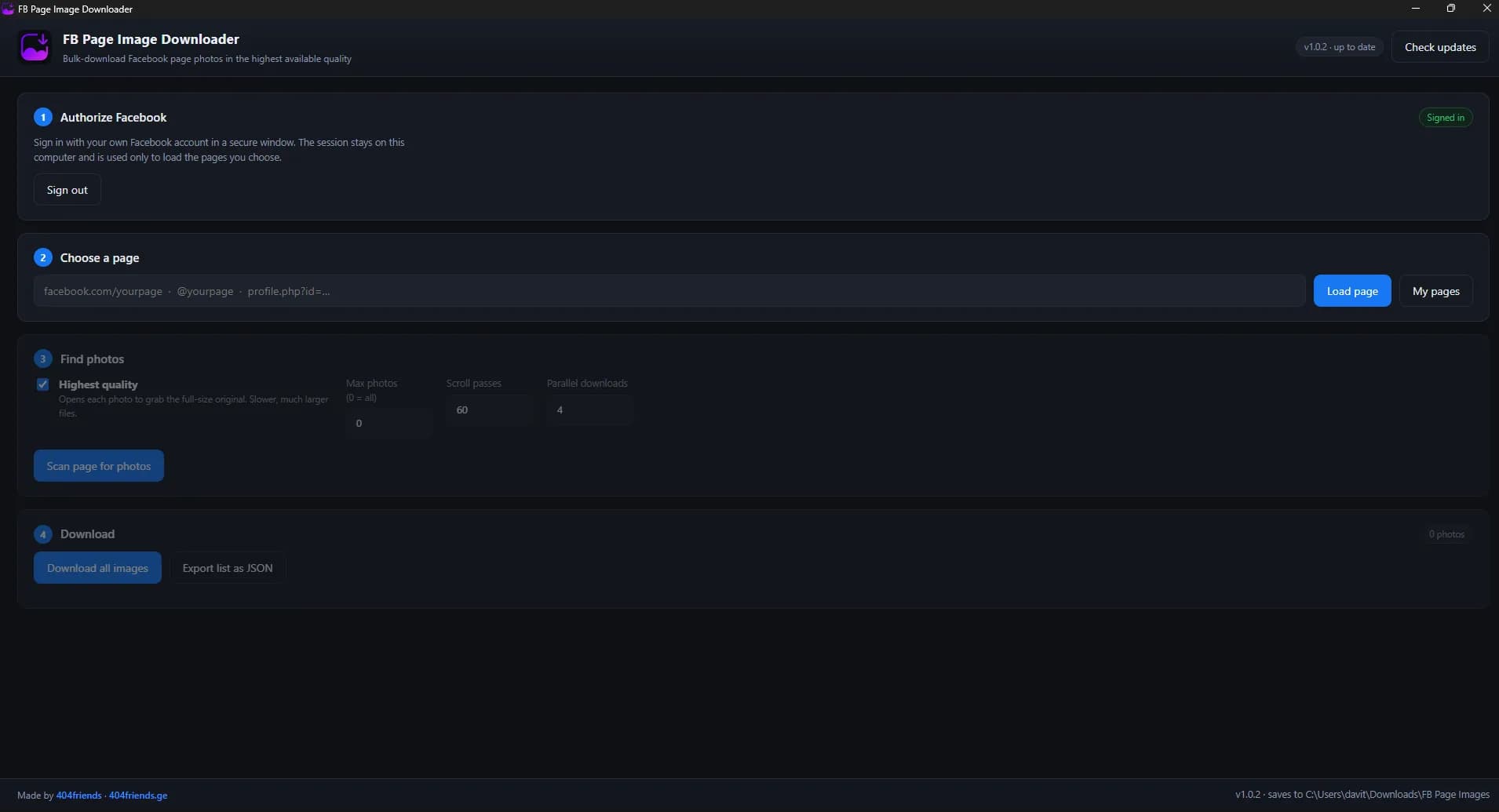This screenshot has height=812, width=1499.
Task: Click the page URL input field
Action: pos(669,291)
